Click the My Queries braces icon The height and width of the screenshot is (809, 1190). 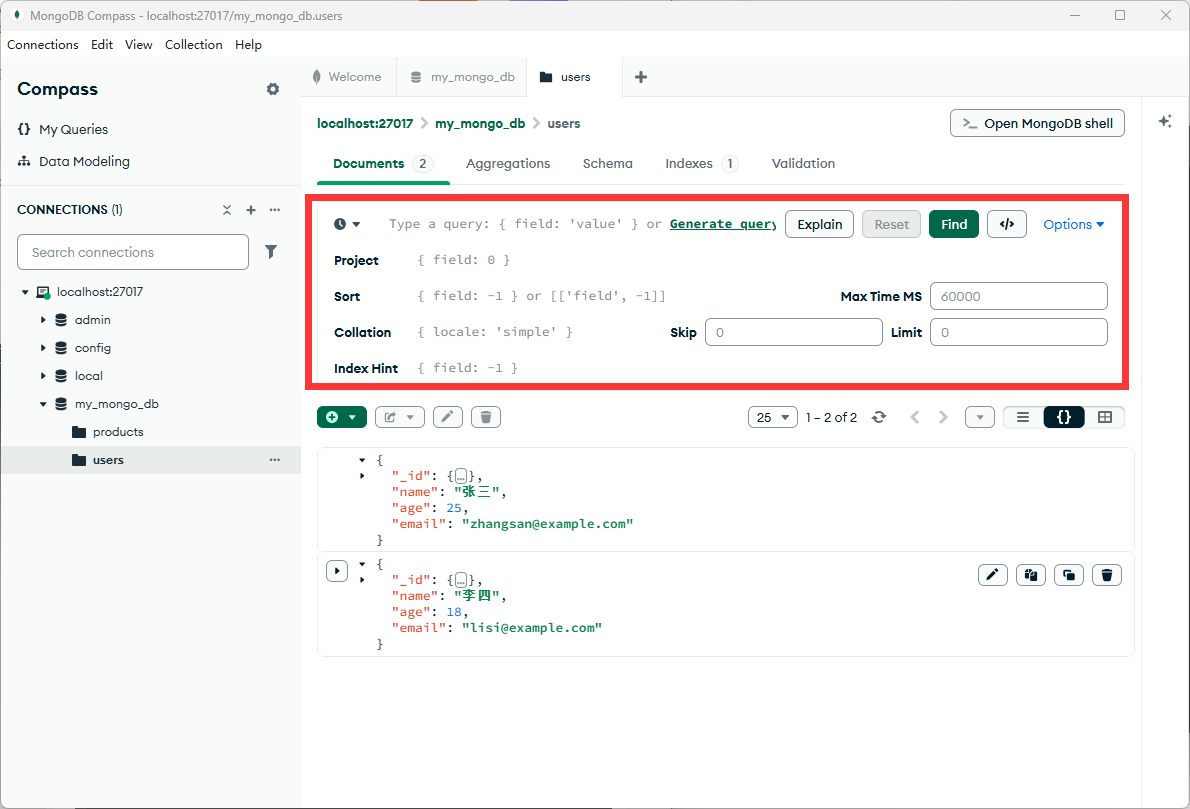[24, 129]
